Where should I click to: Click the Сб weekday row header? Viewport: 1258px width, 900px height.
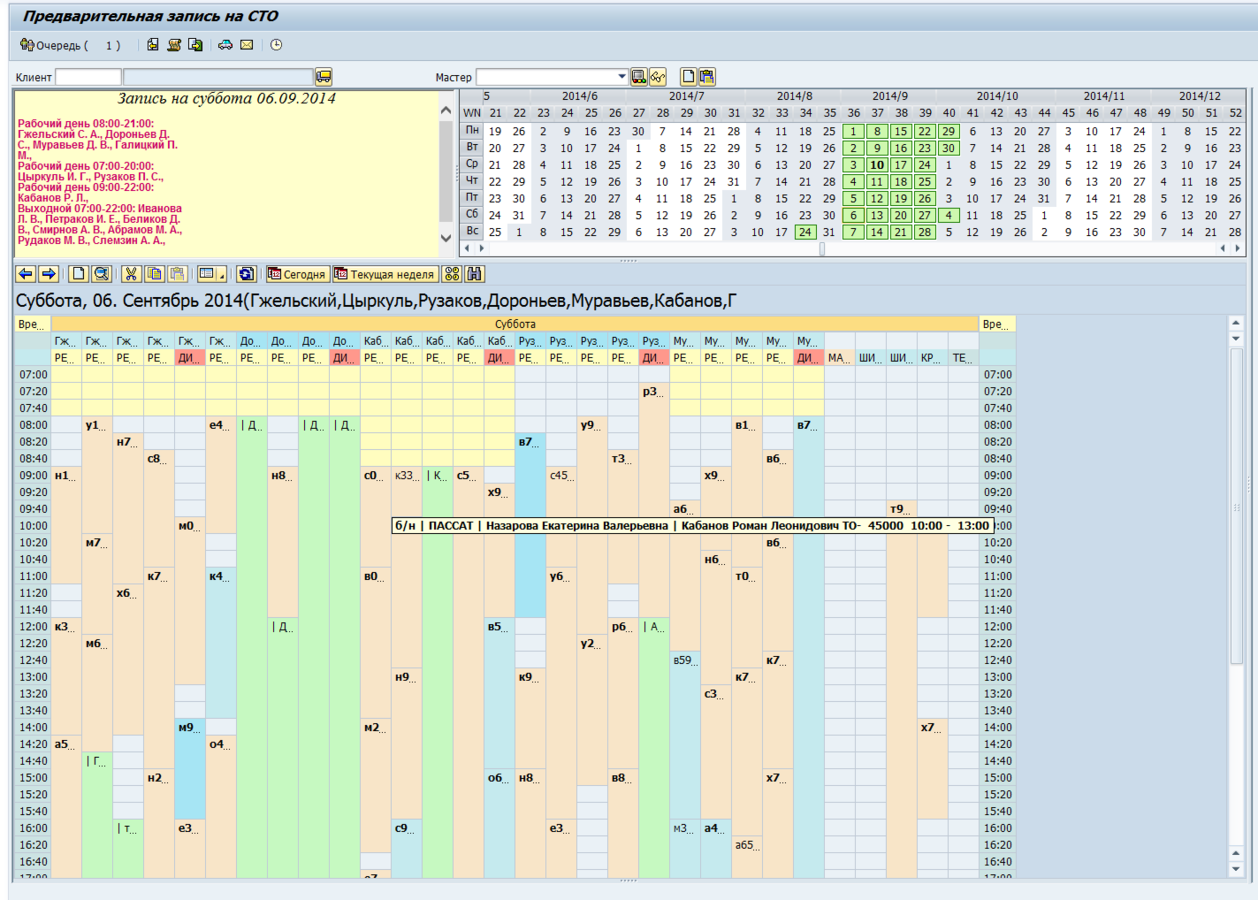472,215
